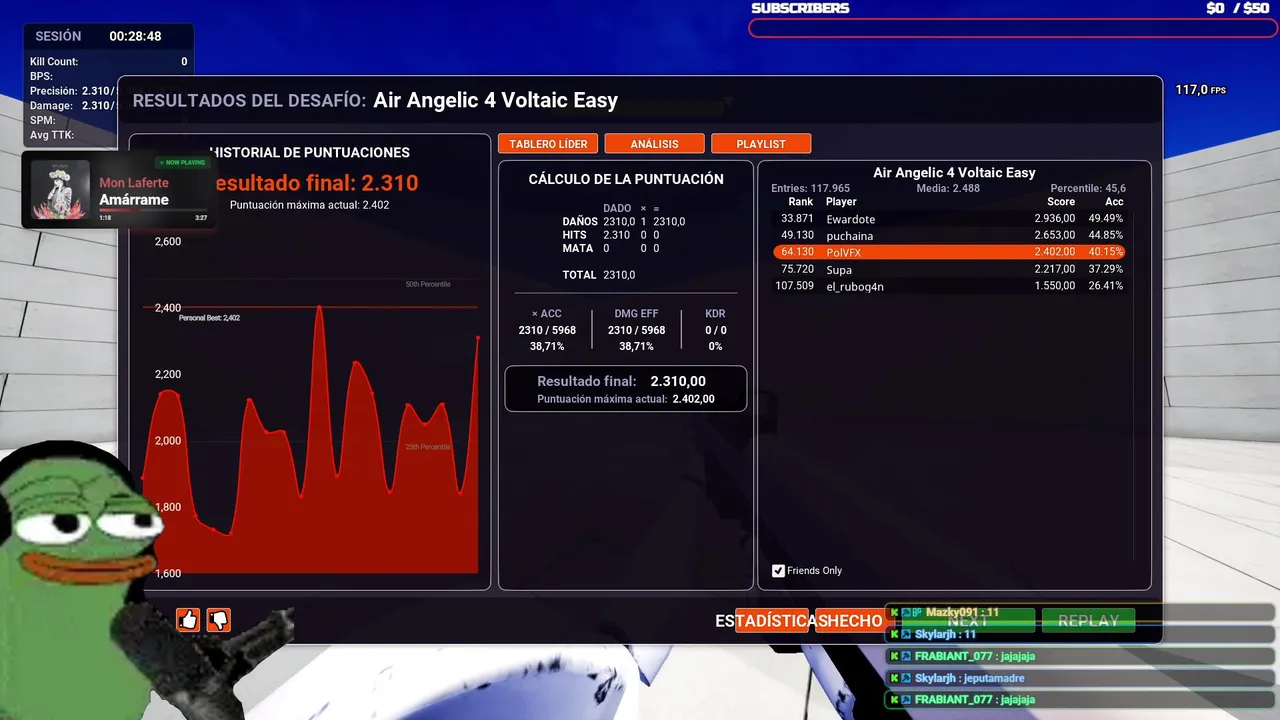Viewport: 1280px width, 720px height.
Task: Click the 117,0 FPS counter
Action: coord(1200,90)
